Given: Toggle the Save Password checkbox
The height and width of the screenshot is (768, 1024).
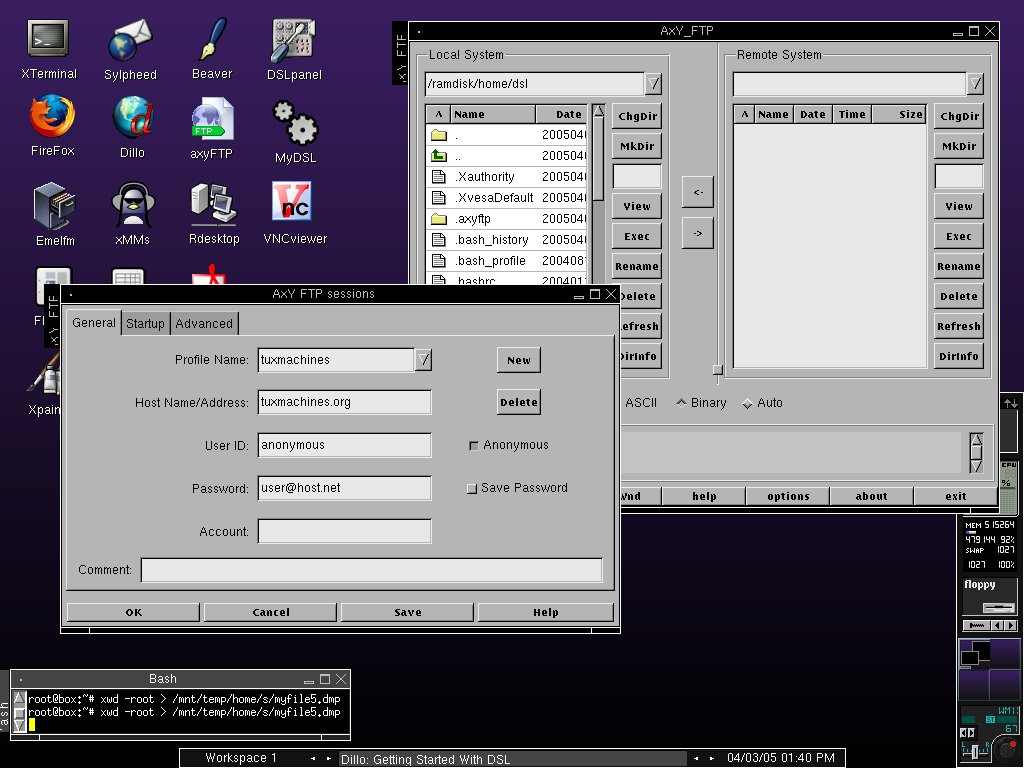Looking at the screenshot, I should [x=472, y=488].
